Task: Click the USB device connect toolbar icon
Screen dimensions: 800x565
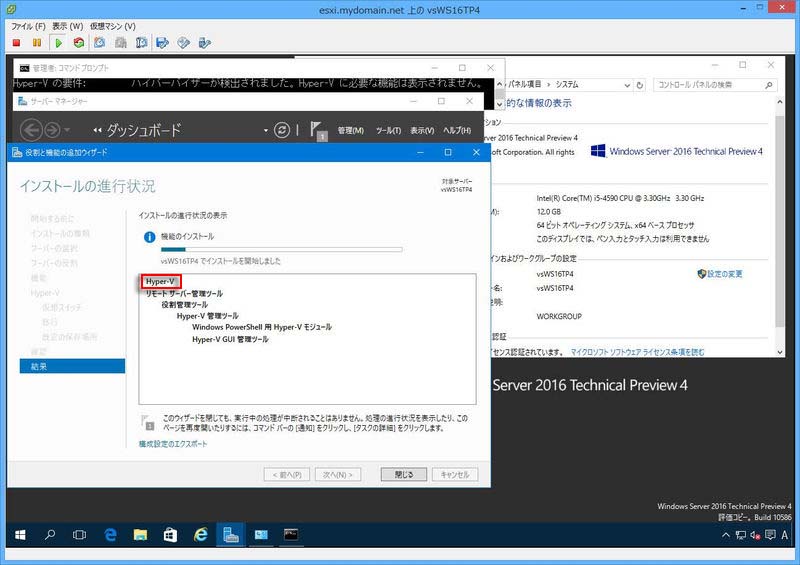Action: tap(204, 43)
